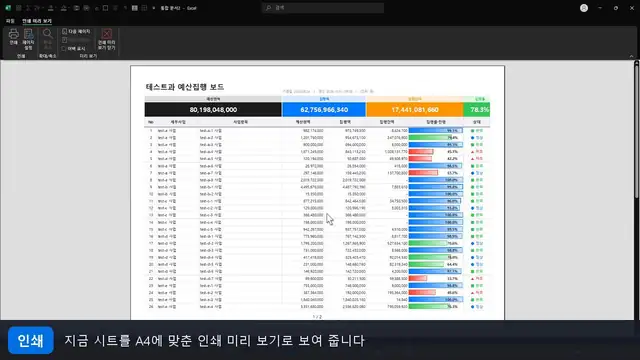Click the status indicator in row 5
The height and width of the screenshot is (360, 640).
(x=477, y=159)
